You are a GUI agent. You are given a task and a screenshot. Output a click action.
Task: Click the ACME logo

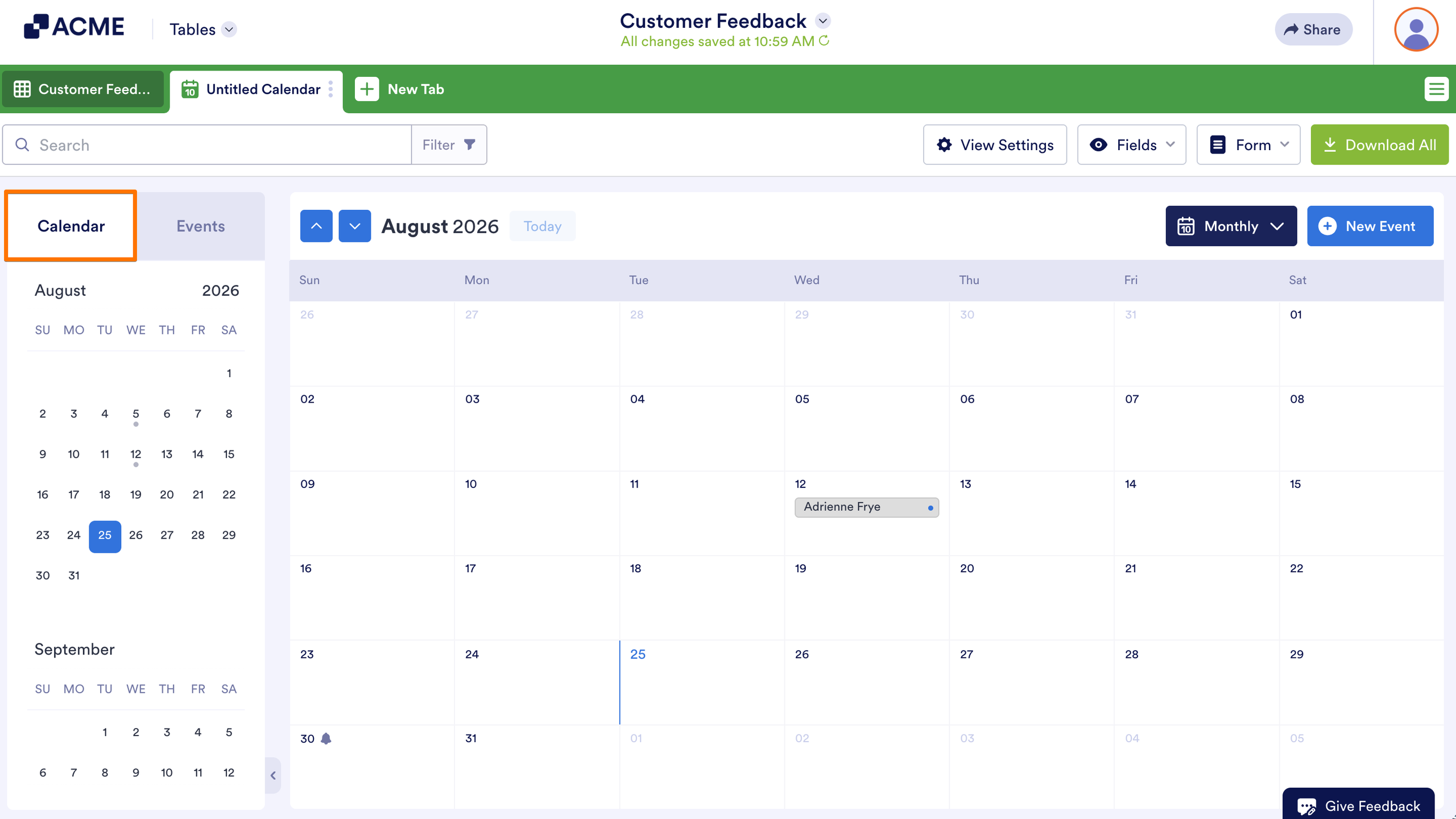point(74,27)
